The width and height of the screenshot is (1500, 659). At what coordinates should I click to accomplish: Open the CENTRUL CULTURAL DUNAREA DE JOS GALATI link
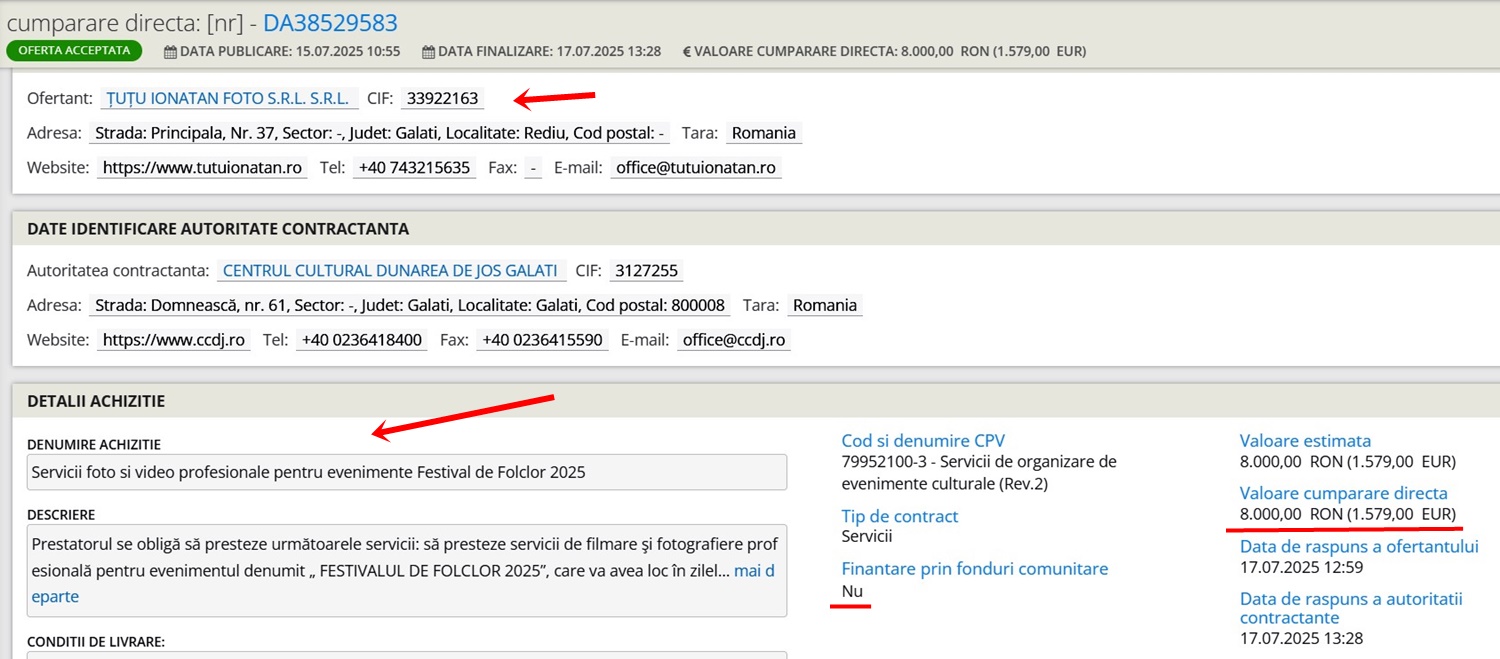(391, 270)
